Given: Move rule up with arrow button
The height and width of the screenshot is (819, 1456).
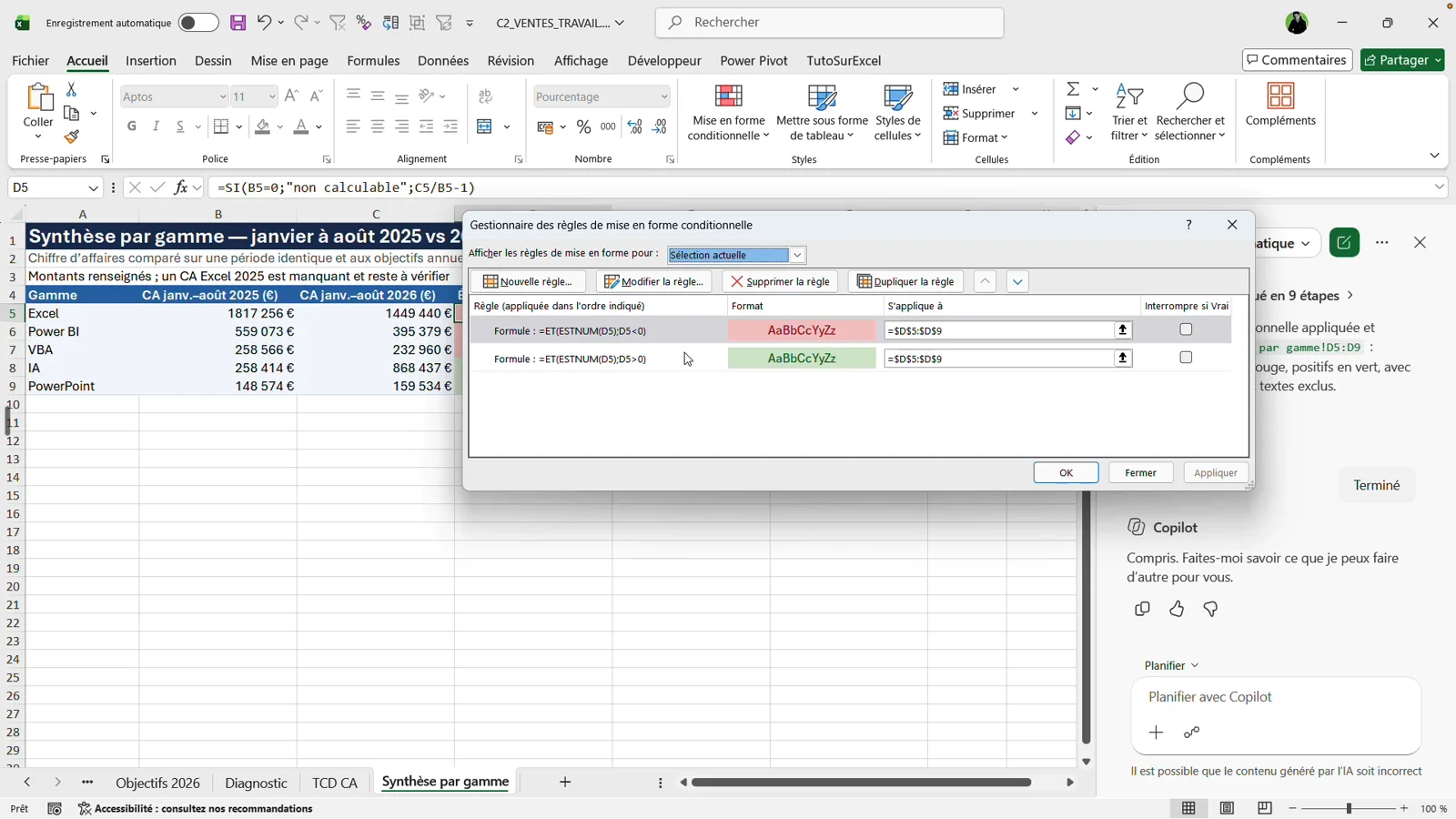Looking at the screenshot, I should click(x=985, y=281).
